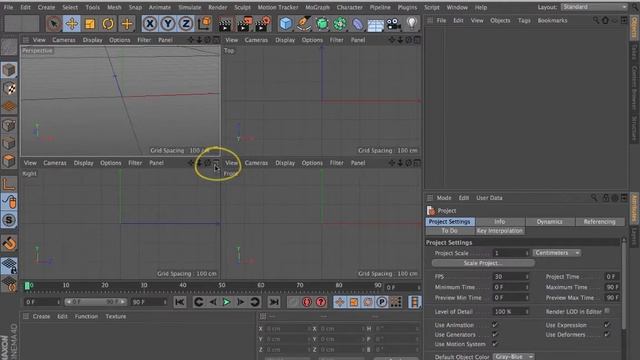Add a deformer object
This screenshot has height=360, width=640.
[358, 24]
